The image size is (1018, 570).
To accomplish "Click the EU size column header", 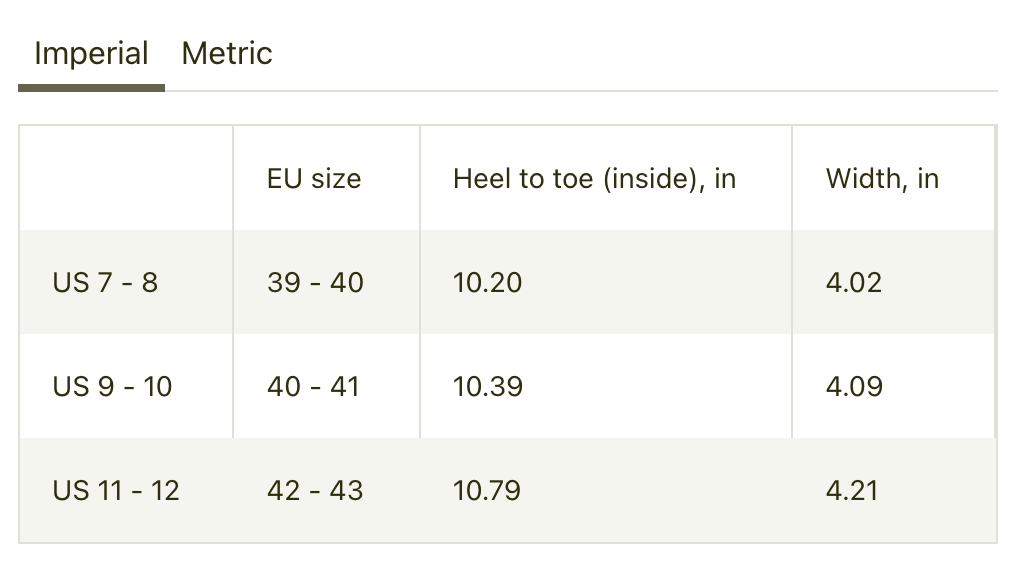I will pyautogui.click(x=314, y=179).
